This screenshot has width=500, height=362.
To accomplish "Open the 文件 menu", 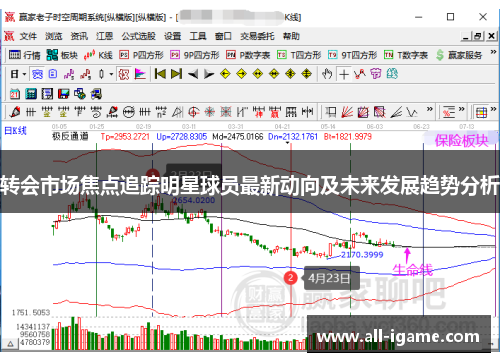I will (28, 36).
